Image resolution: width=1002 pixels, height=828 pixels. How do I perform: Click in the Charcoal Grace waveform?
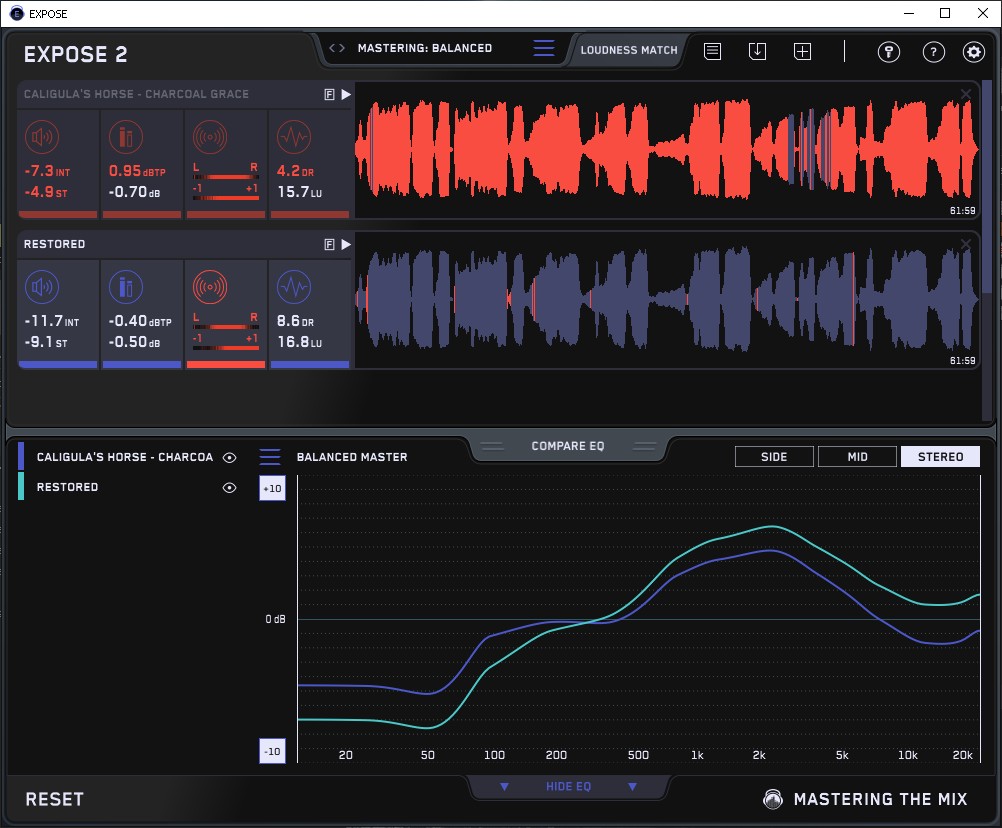[x=667, y=150]
